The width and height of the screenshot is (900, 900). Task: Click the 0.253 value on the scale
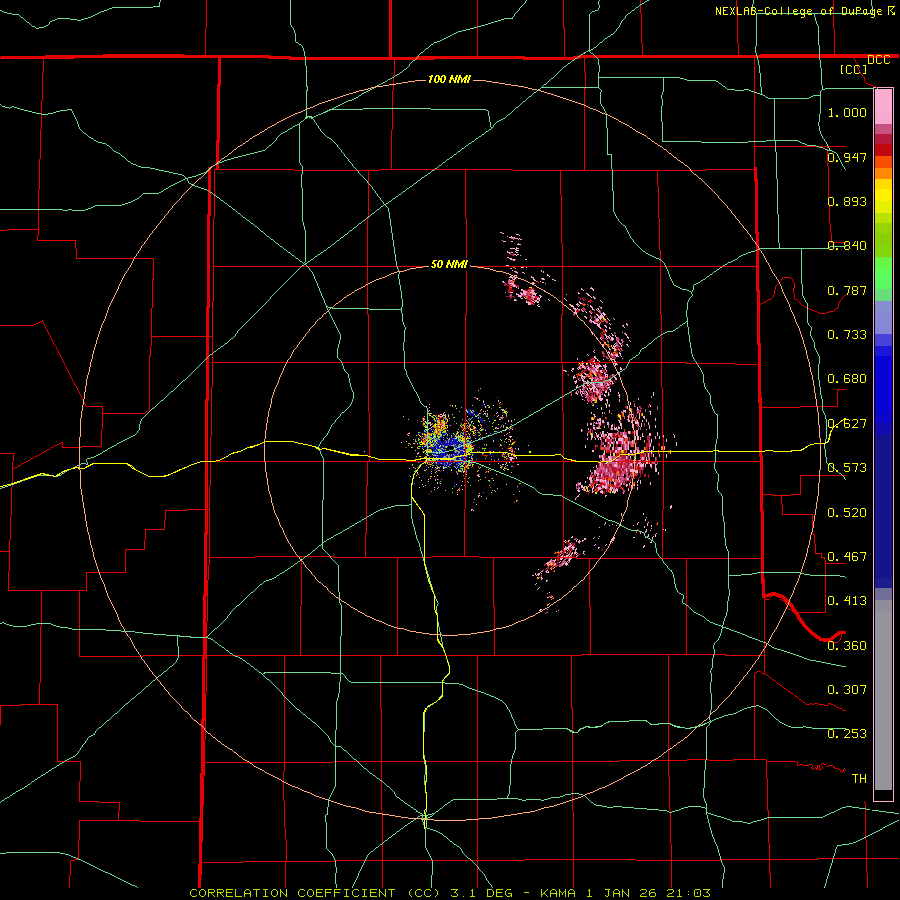[847, 734]
